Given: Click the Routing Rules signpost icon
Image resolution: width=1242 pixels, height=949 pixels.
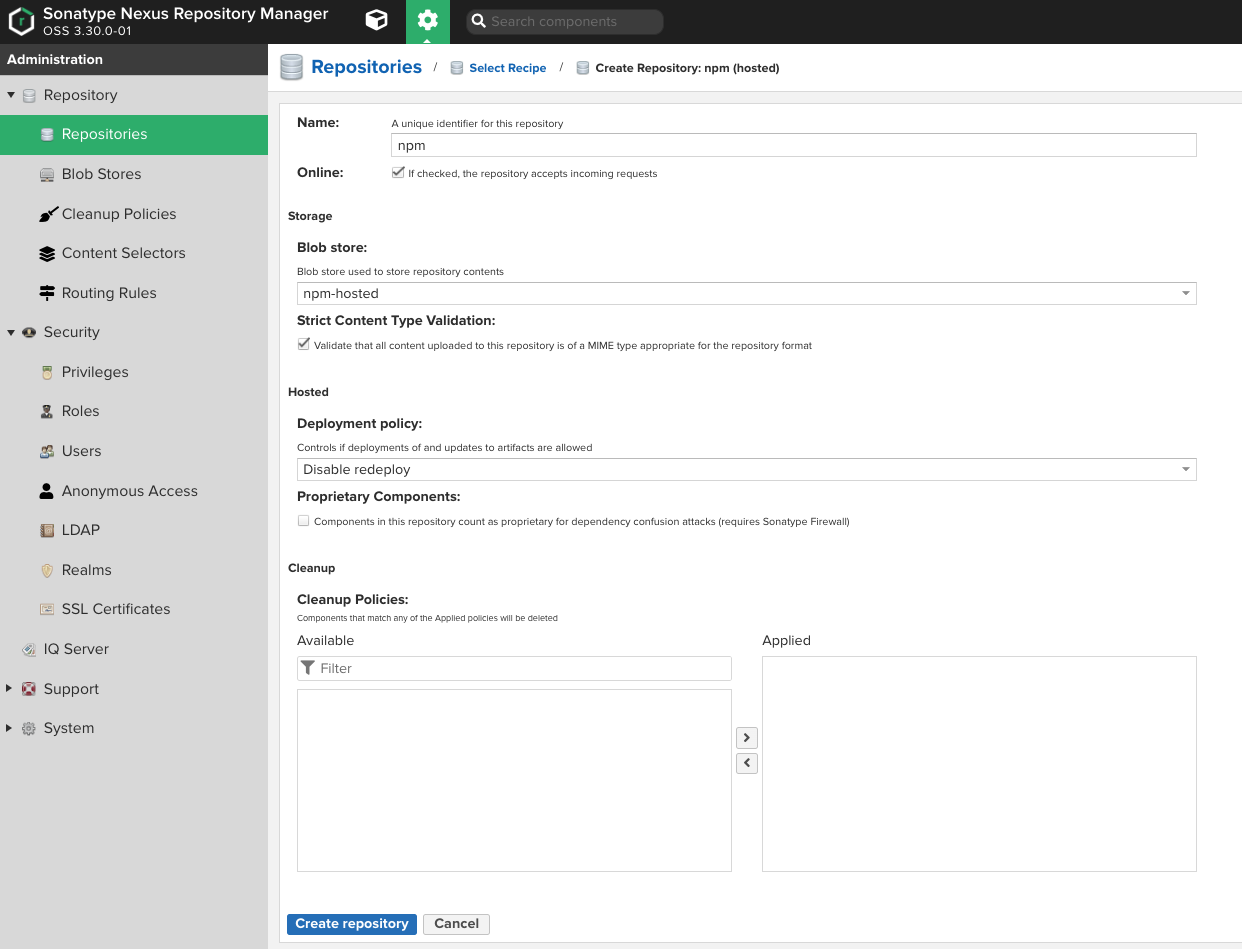Looking at the screenshot, I should pos(47,293).
